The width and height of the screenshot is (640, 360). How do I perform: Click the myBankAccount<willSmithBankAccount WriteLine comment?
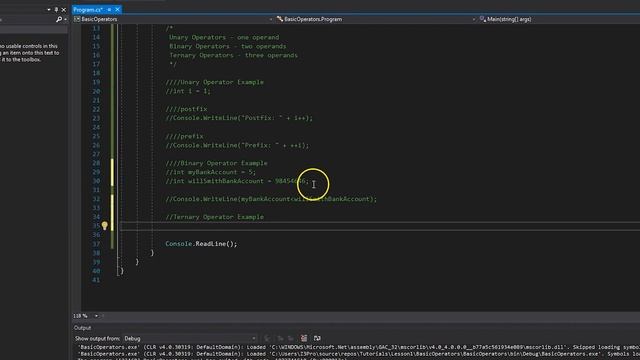[x=271, y=199]
